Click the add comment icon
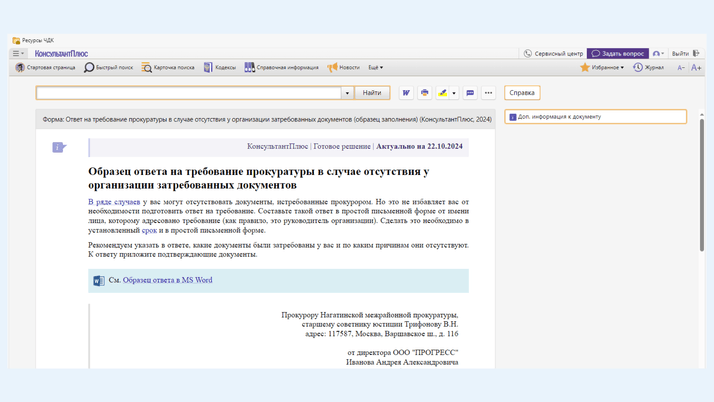This screenshot has height=402, width=714. [x=470, y=93]
